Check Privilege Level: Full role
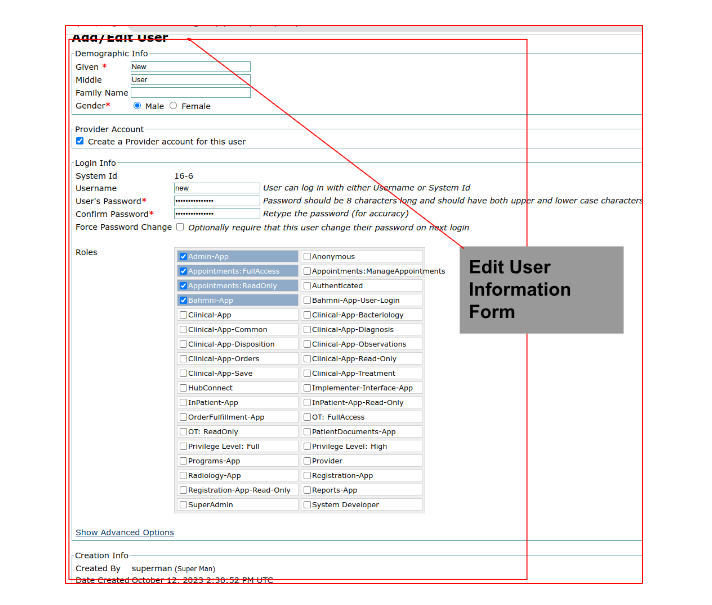 coord(183,446)
